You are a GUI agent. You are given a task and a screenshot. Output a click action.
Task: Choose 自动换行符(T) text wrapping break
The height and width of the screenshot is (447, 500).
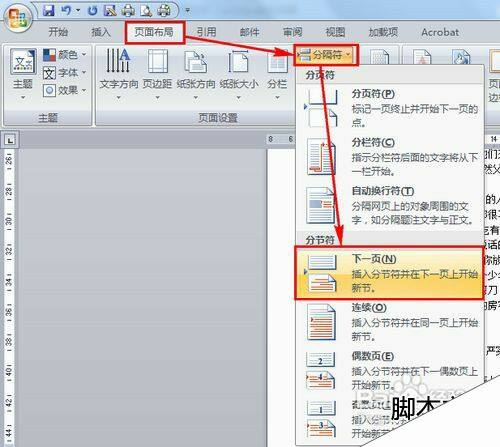coord(389,205)
